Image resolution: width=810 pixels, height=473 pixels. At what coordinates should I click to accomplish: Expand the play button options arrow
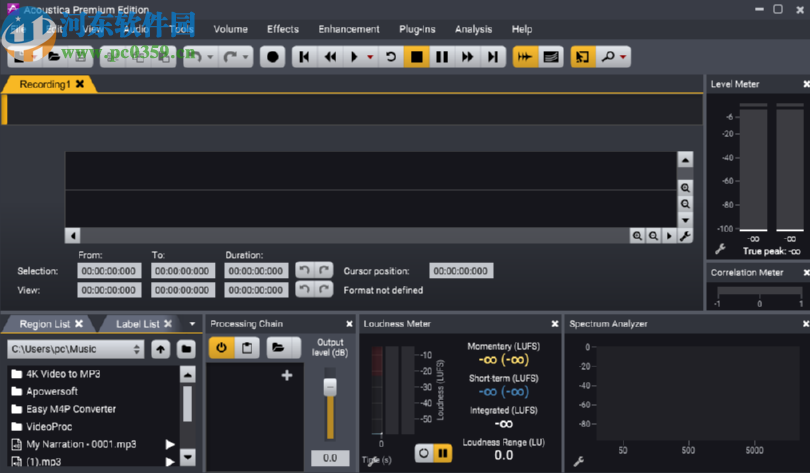370,57
